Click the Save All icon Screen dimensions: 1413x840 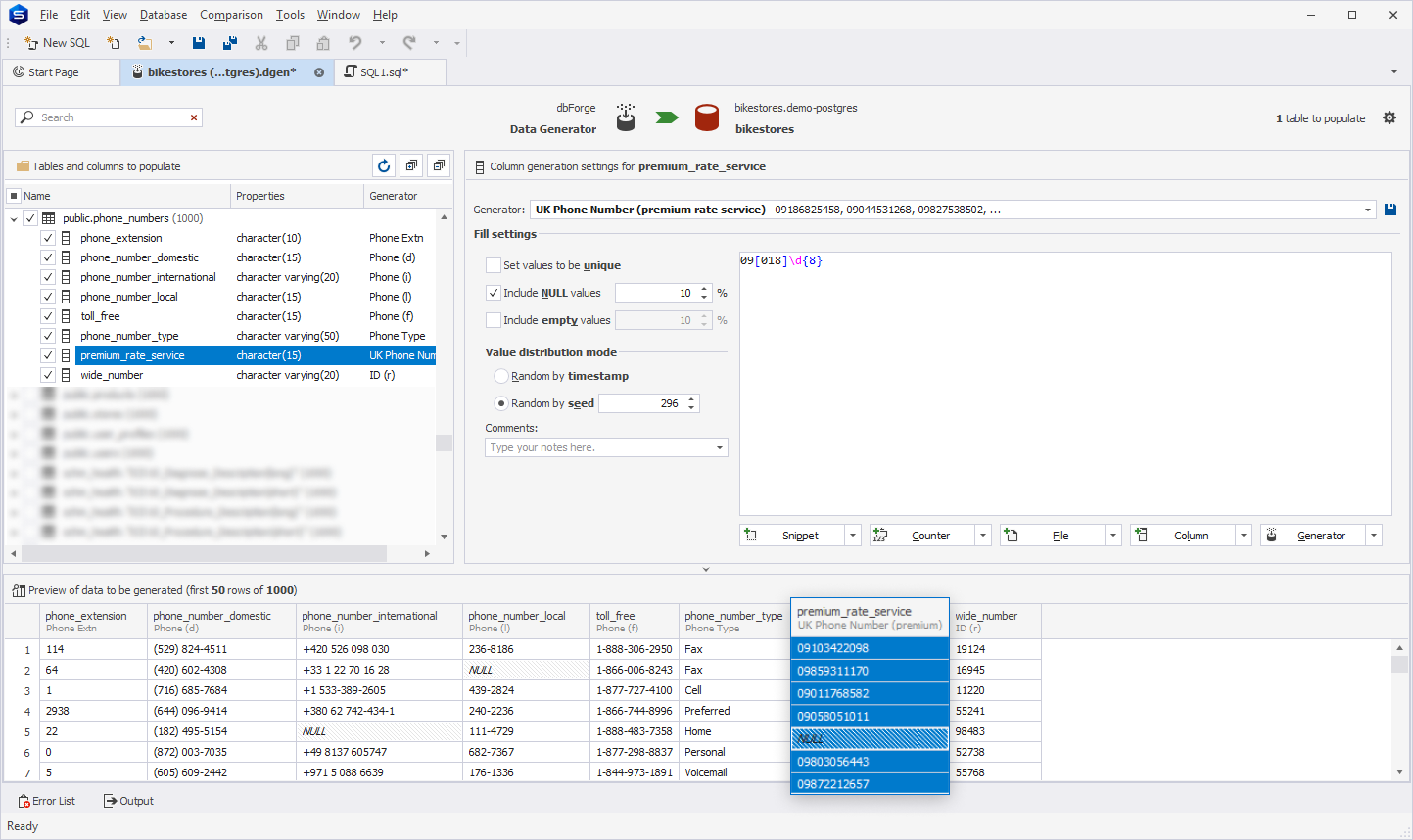[x=230, y=43]
